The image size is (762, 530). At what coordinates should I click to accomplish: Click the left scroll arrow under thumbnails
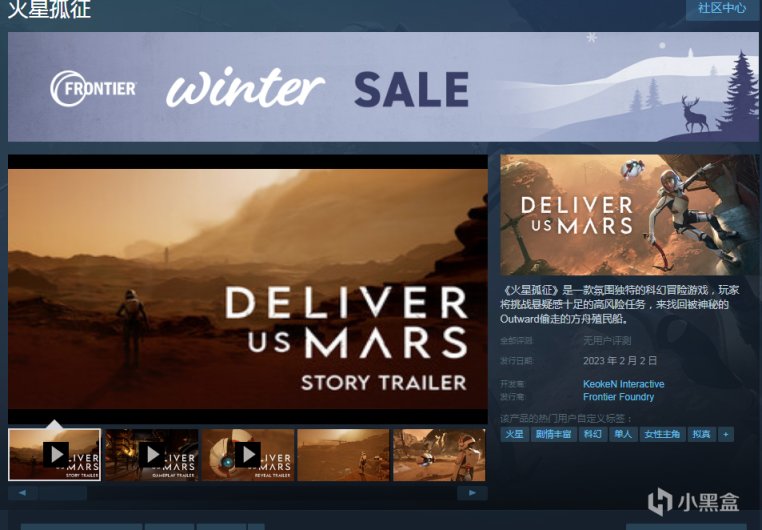tap(23, 493)
